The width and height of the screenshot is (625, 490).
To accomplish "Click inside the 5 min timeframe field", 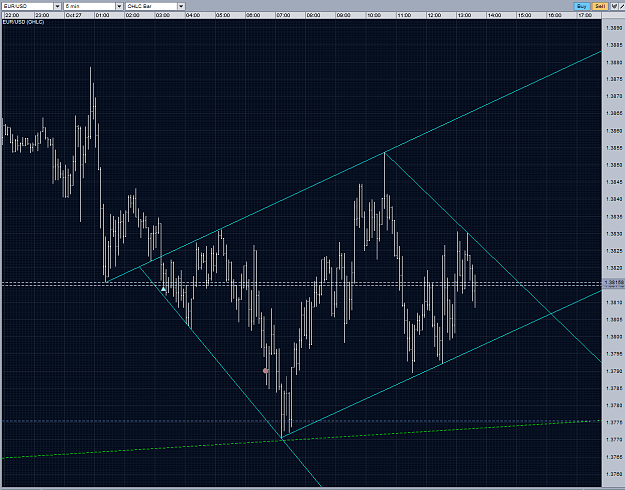I will [x=90, y=6].
